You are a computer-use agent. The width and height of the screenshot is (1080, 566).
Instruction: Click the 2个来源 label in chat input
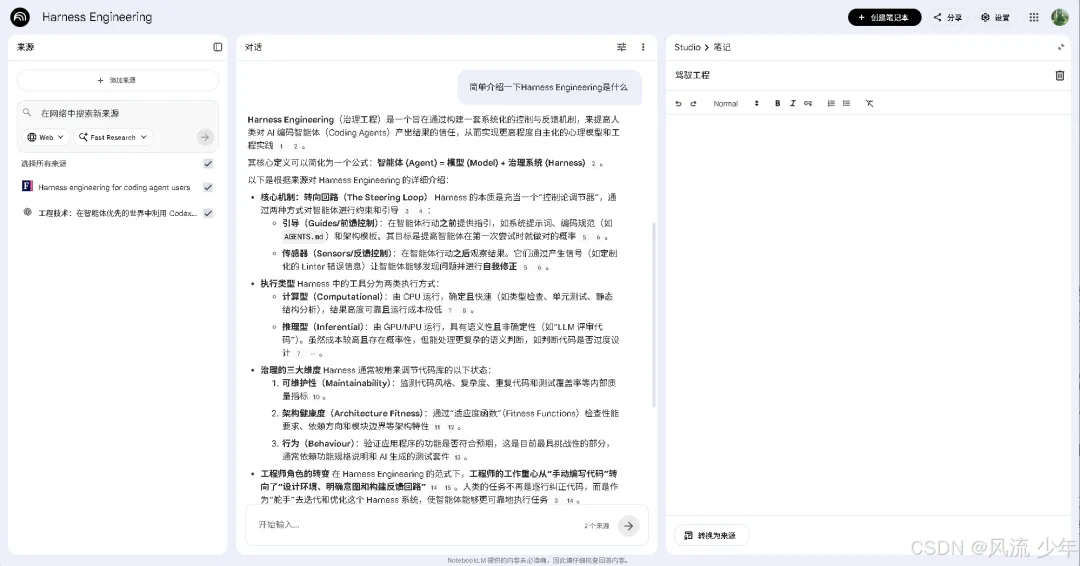(x=596, y=525)
